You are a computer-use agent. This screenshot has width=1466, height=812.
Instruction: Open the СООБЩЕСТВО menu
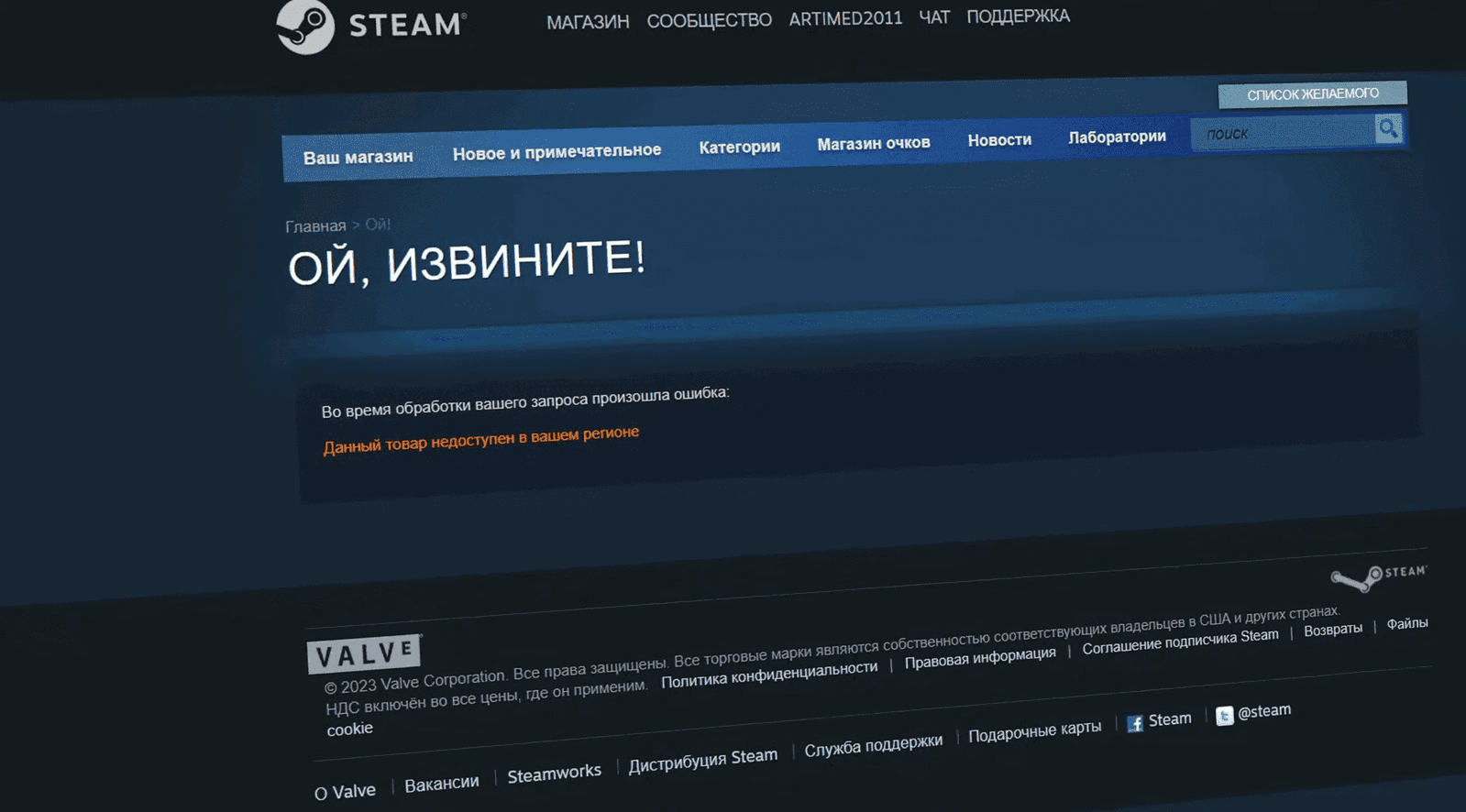pos(709,20)
